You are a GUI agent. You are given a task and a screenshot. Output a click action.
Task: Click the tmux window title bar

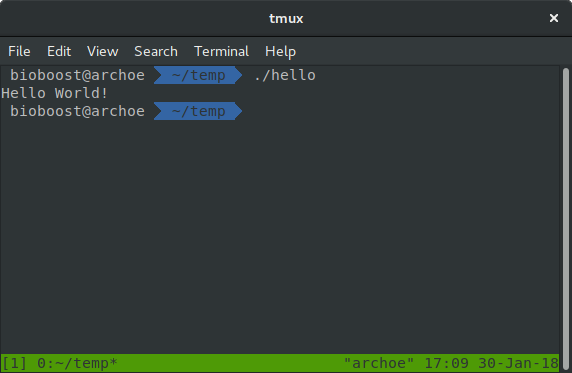(286, 18)
